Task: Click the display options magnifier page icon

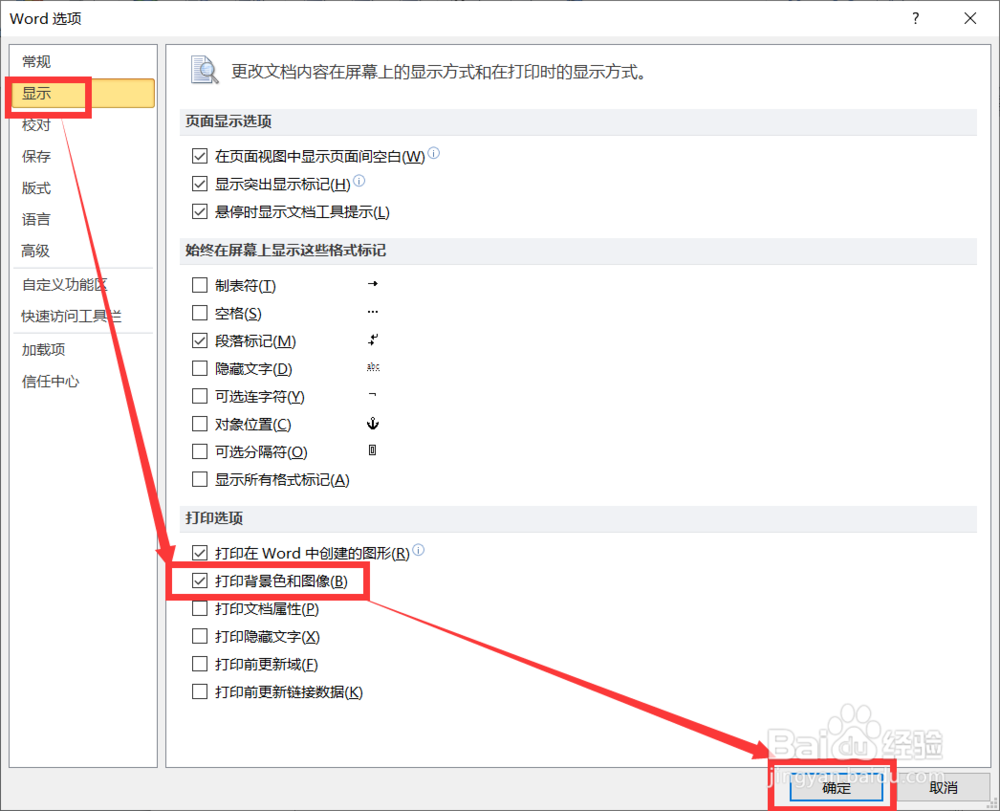Action: coord(205,69)
